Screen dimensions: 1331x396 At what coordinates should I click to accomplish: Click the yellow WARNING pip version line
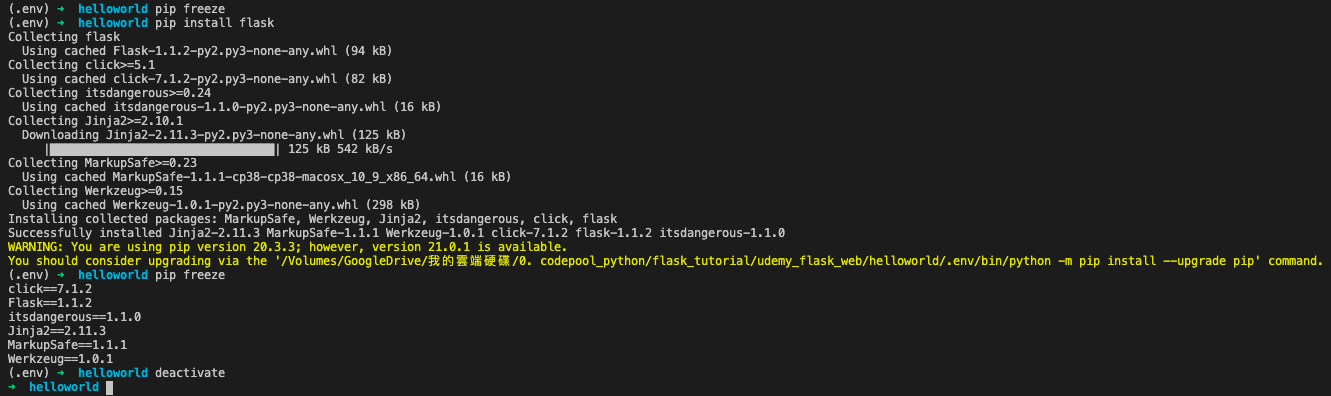point(287,247)
